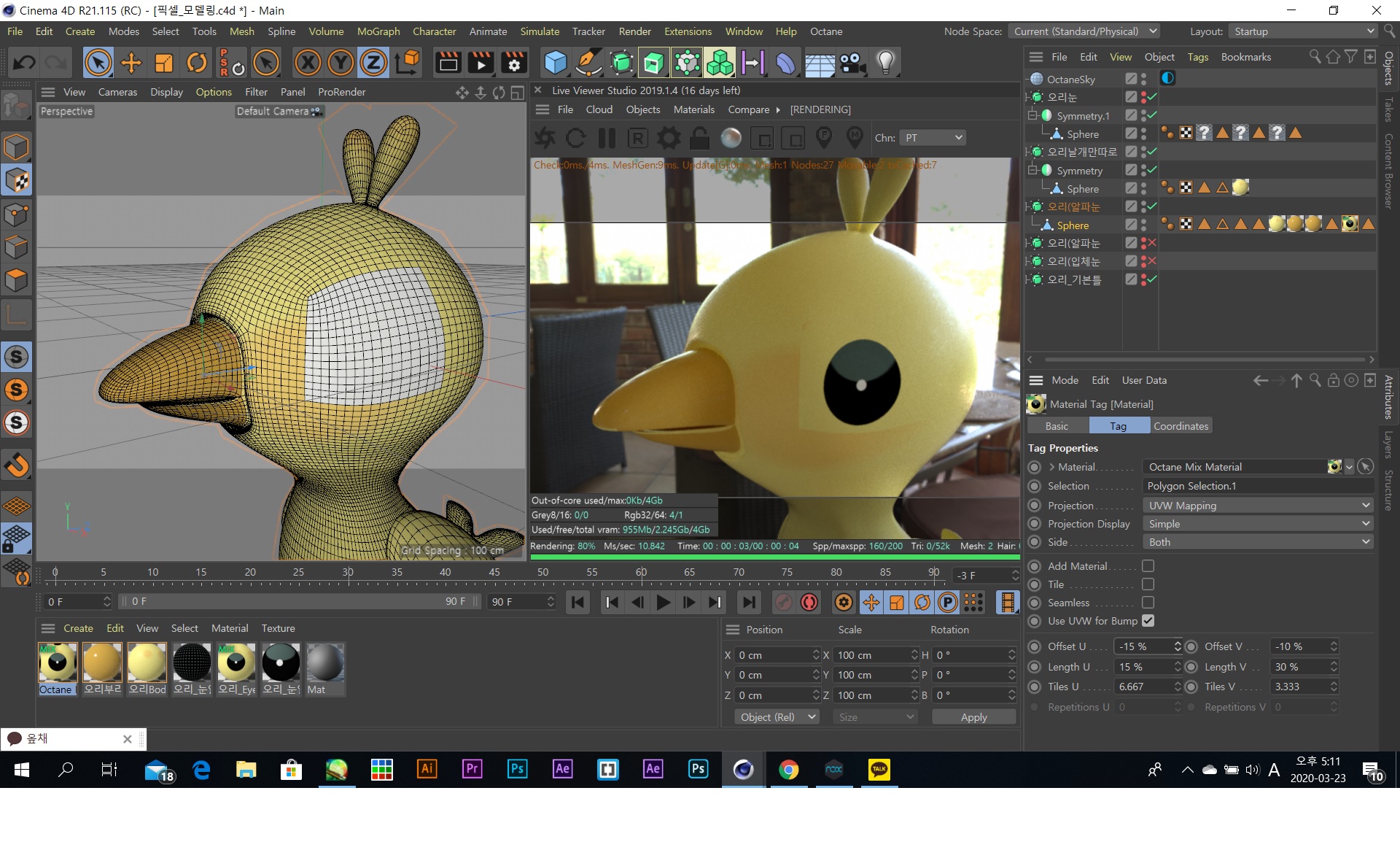1400x858 pixels.
Task: Click the Undo arrow icon
Action: 24,63
